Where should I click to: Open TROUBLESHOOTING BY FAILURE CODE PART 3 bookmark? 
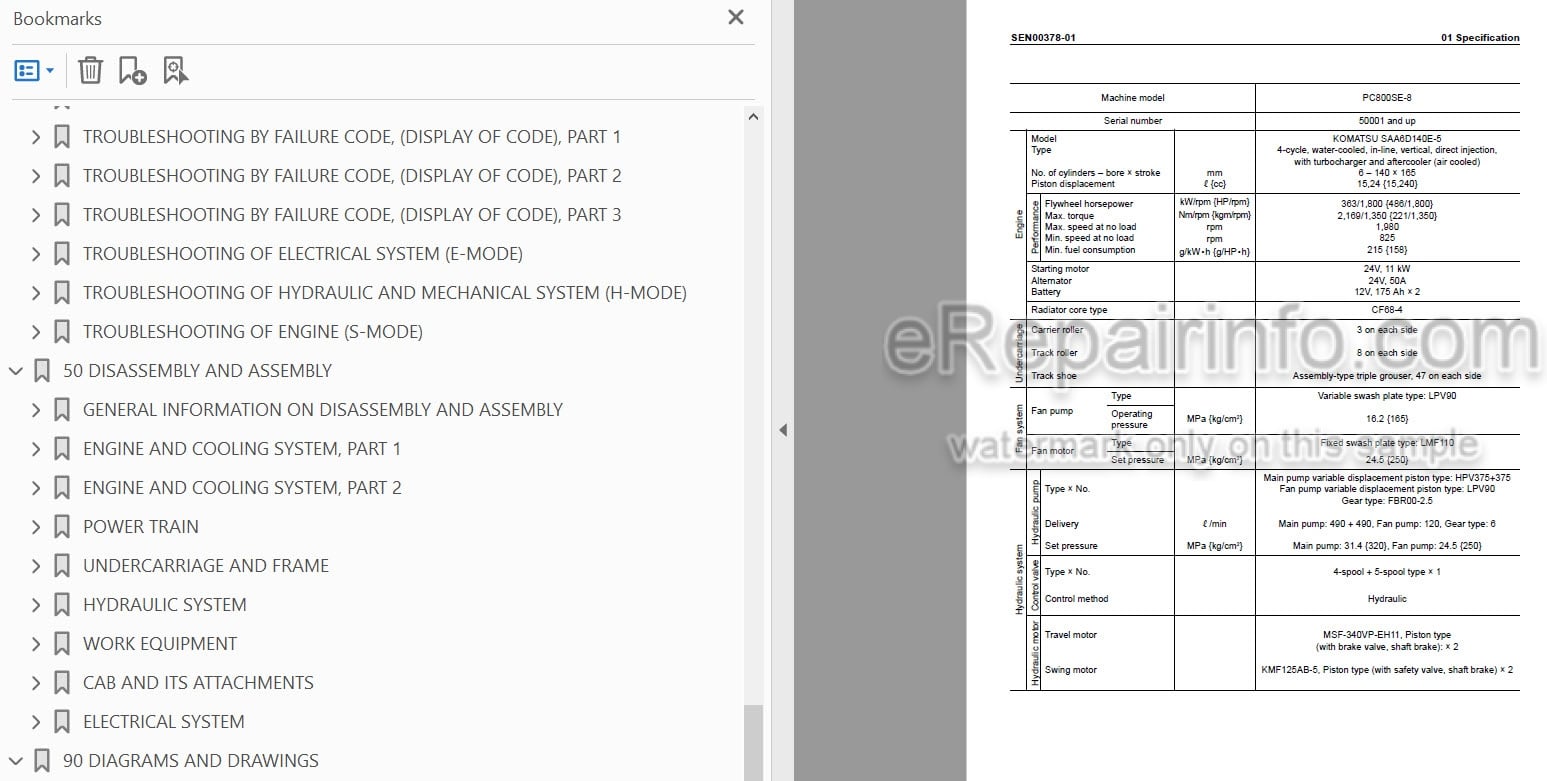coord(352,215)
